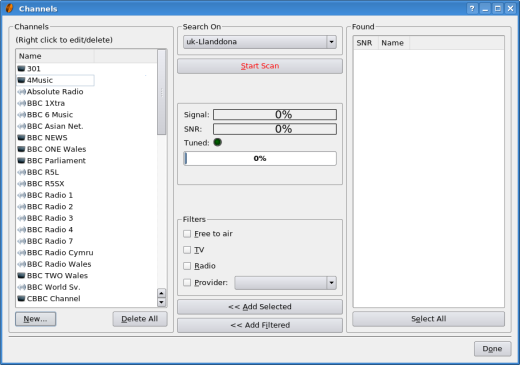Delete all channels with Delete All

[140, 319]
